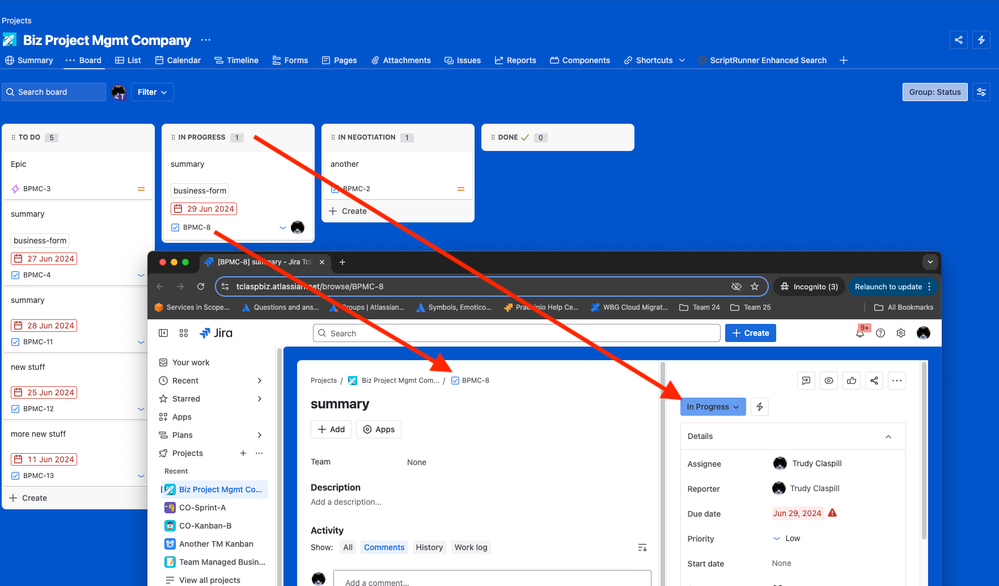Open the issue actions ellipsis menu
999x586 pixels.
click(896, 381)
